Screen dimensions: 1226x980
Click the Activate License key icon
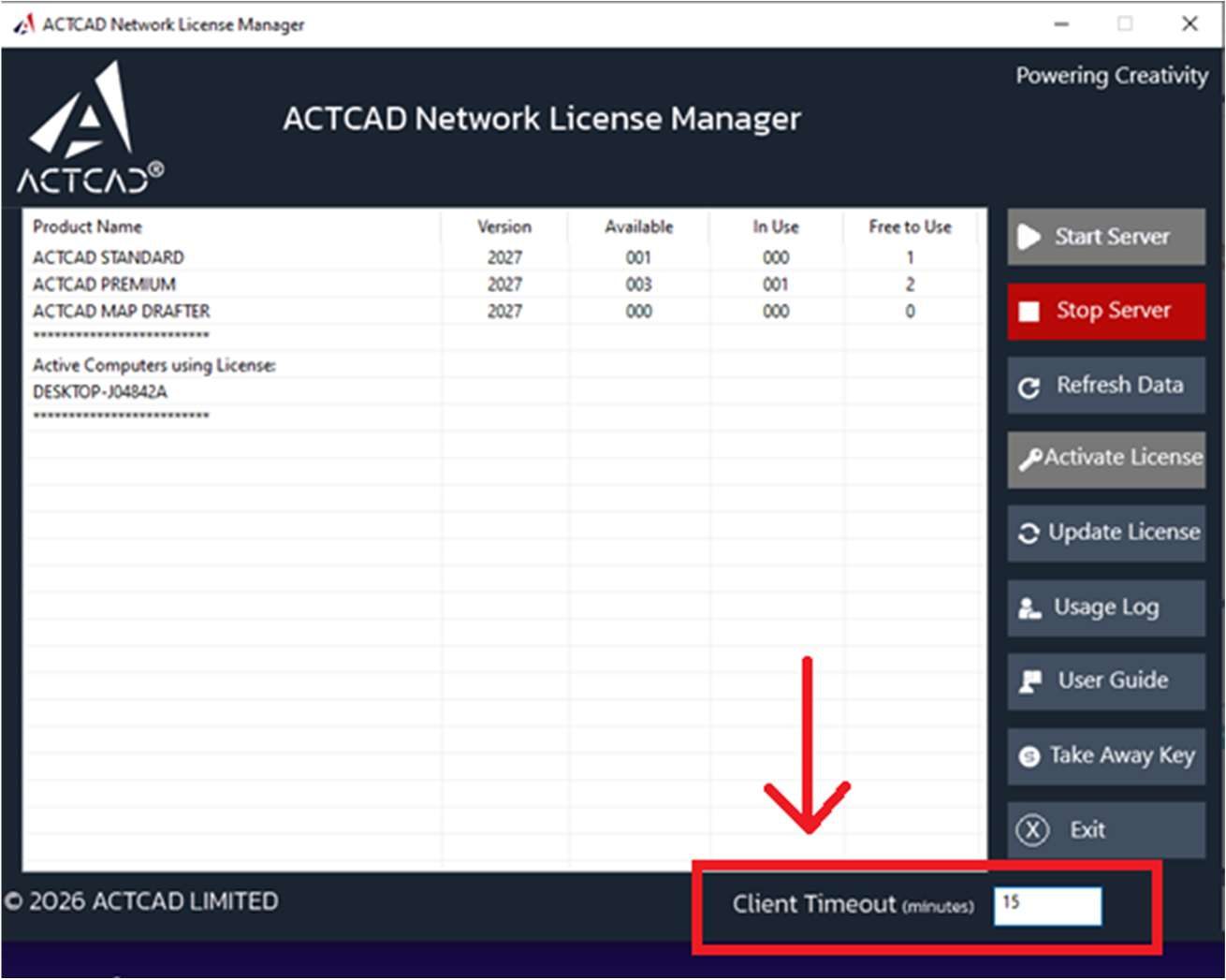(x=1030, y=459)
